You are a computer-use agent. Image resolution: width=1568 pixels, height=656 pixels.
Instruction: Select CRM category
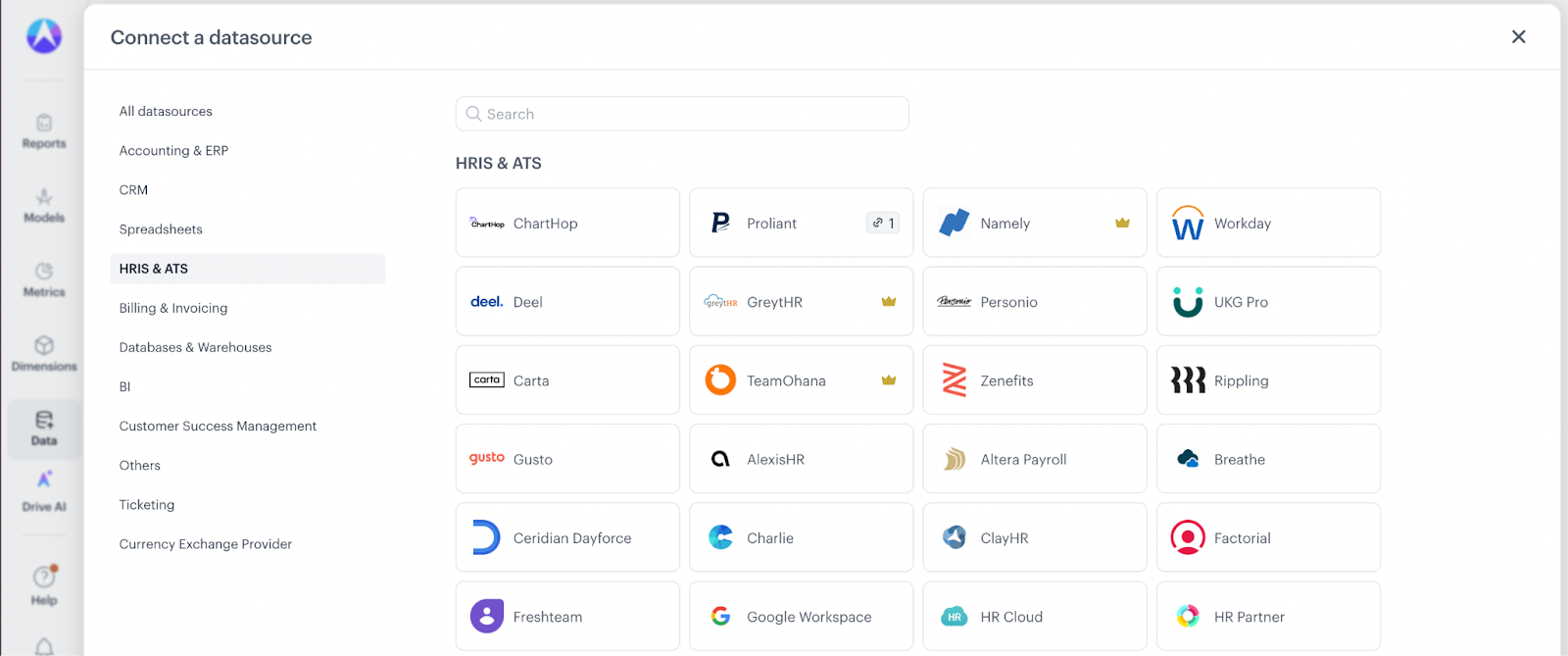[x=248, y=189]
